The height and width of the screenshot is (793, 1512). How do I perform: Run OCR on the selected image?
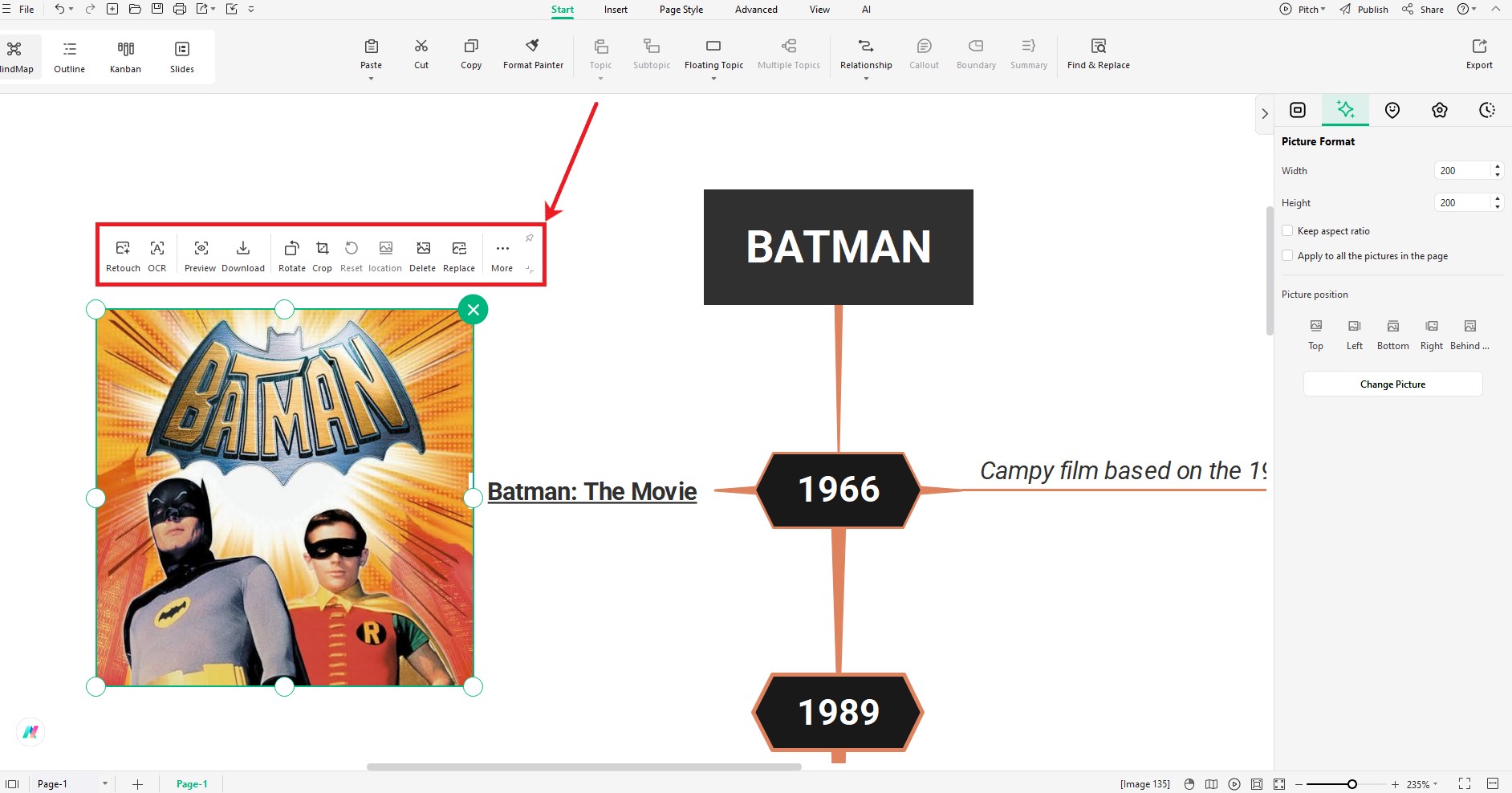[x=157, y=257]
